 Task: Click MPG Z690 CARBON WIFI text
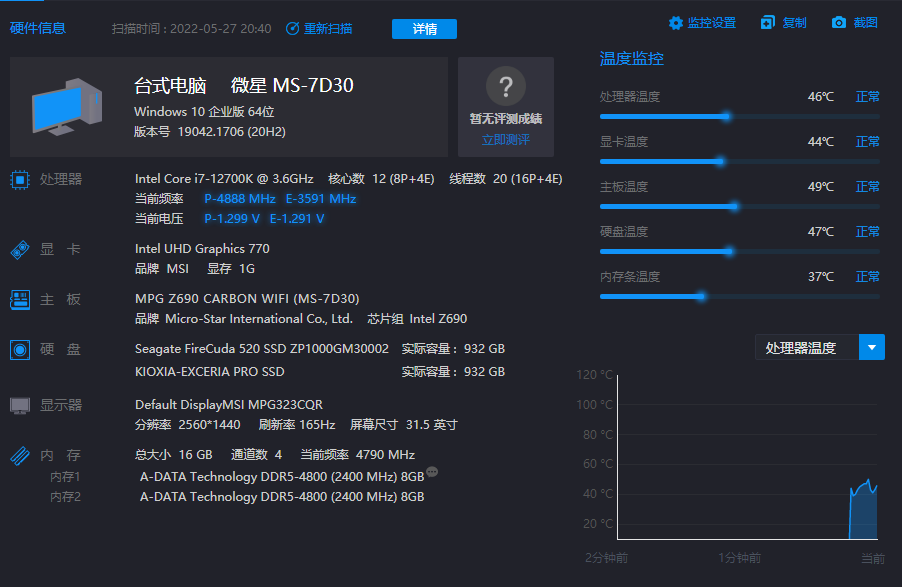(247, 299)
